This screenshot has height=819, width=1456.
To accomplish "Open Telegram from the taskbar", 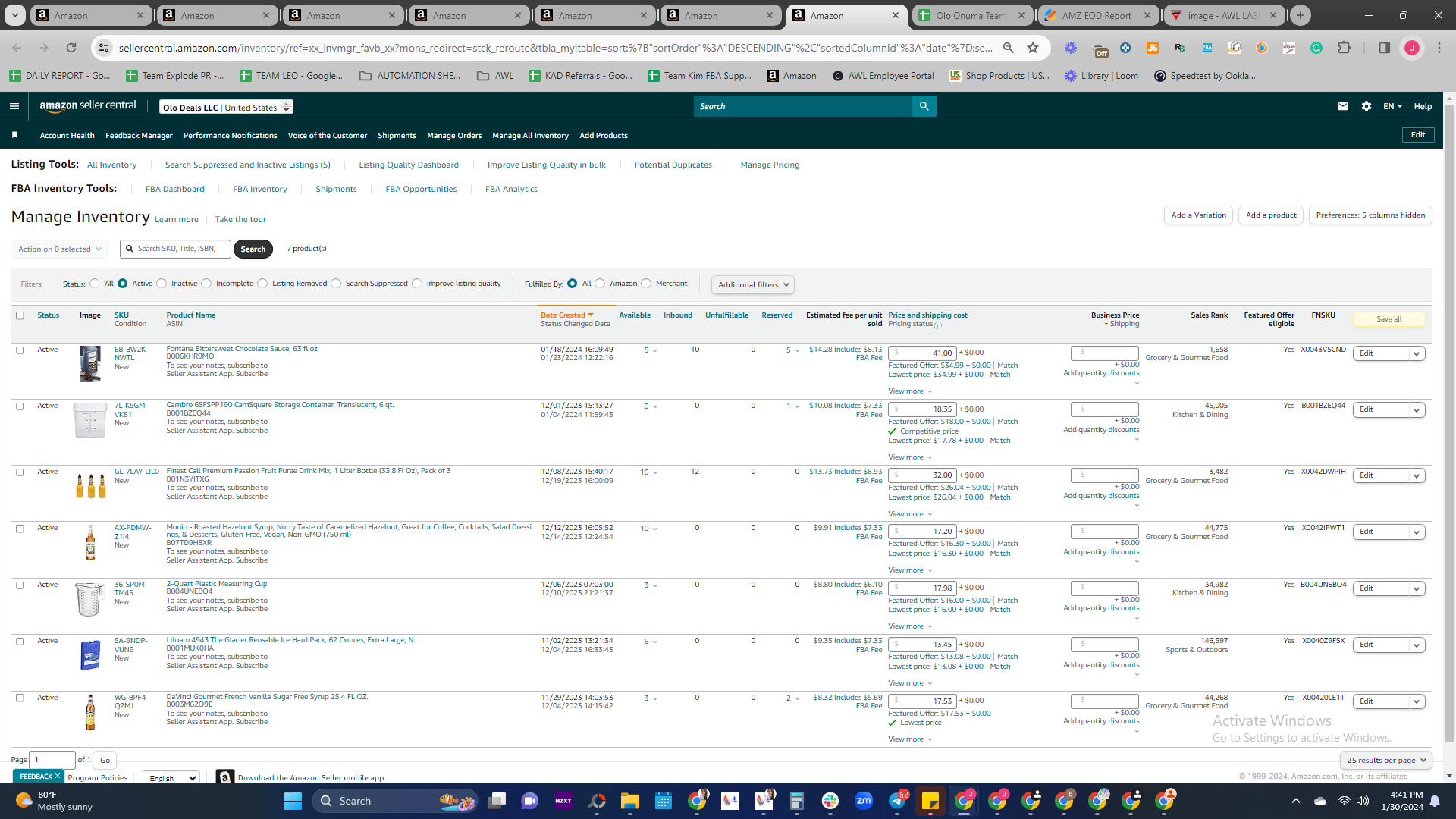I will coord(897,801).
